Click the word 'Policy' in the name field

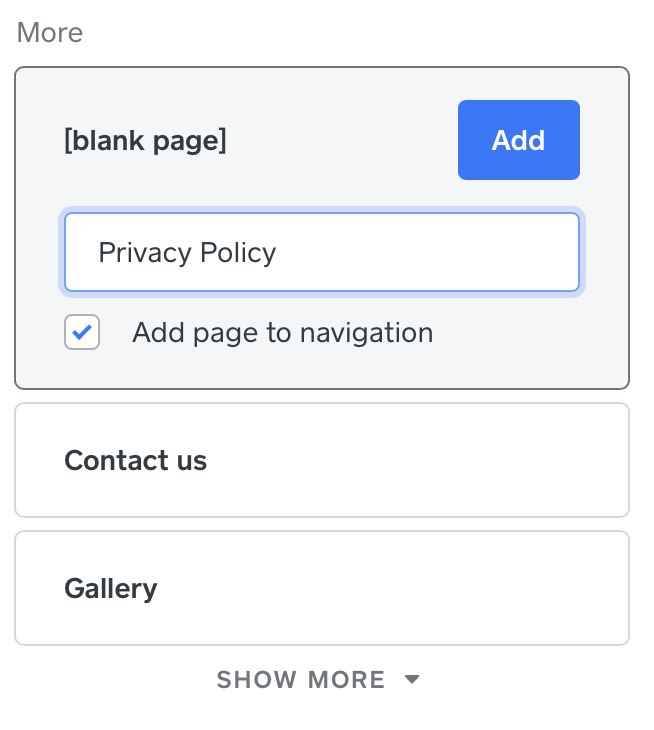(x=238, y=252)
